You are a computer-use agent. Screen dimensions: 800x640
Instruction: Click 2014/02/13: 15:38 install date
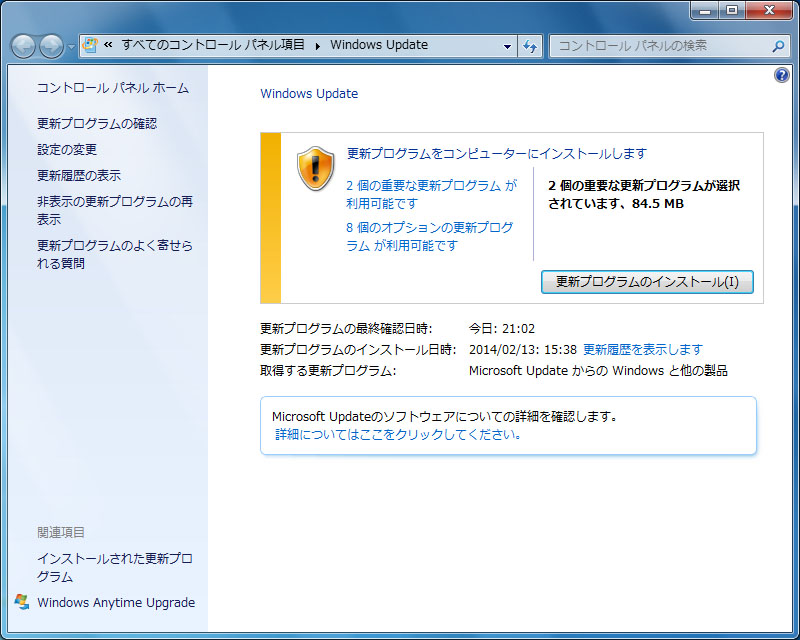pos(522,350)
